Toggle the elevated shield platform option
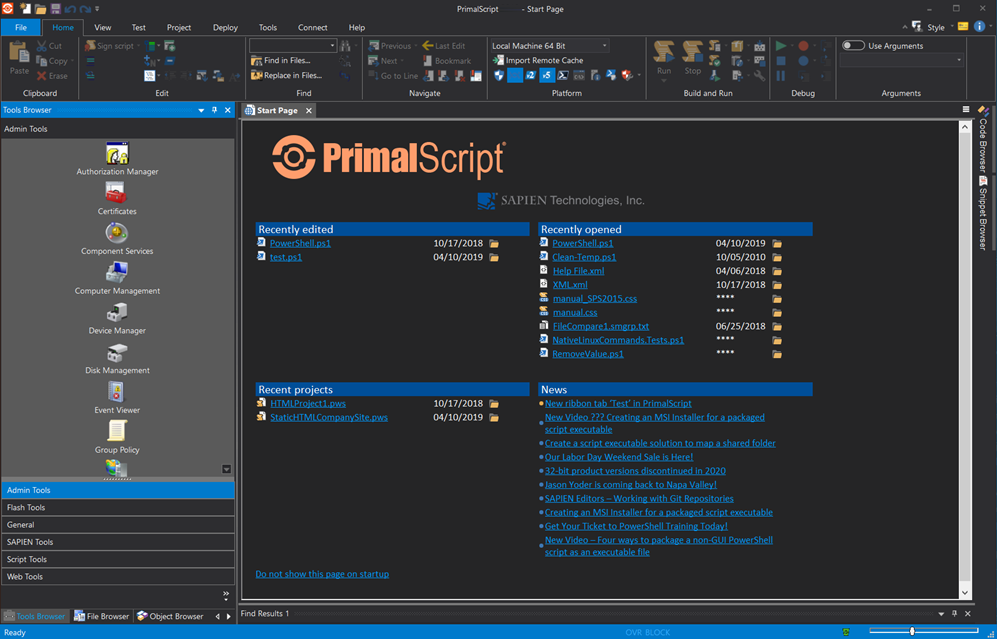 [x=499, y=76]
